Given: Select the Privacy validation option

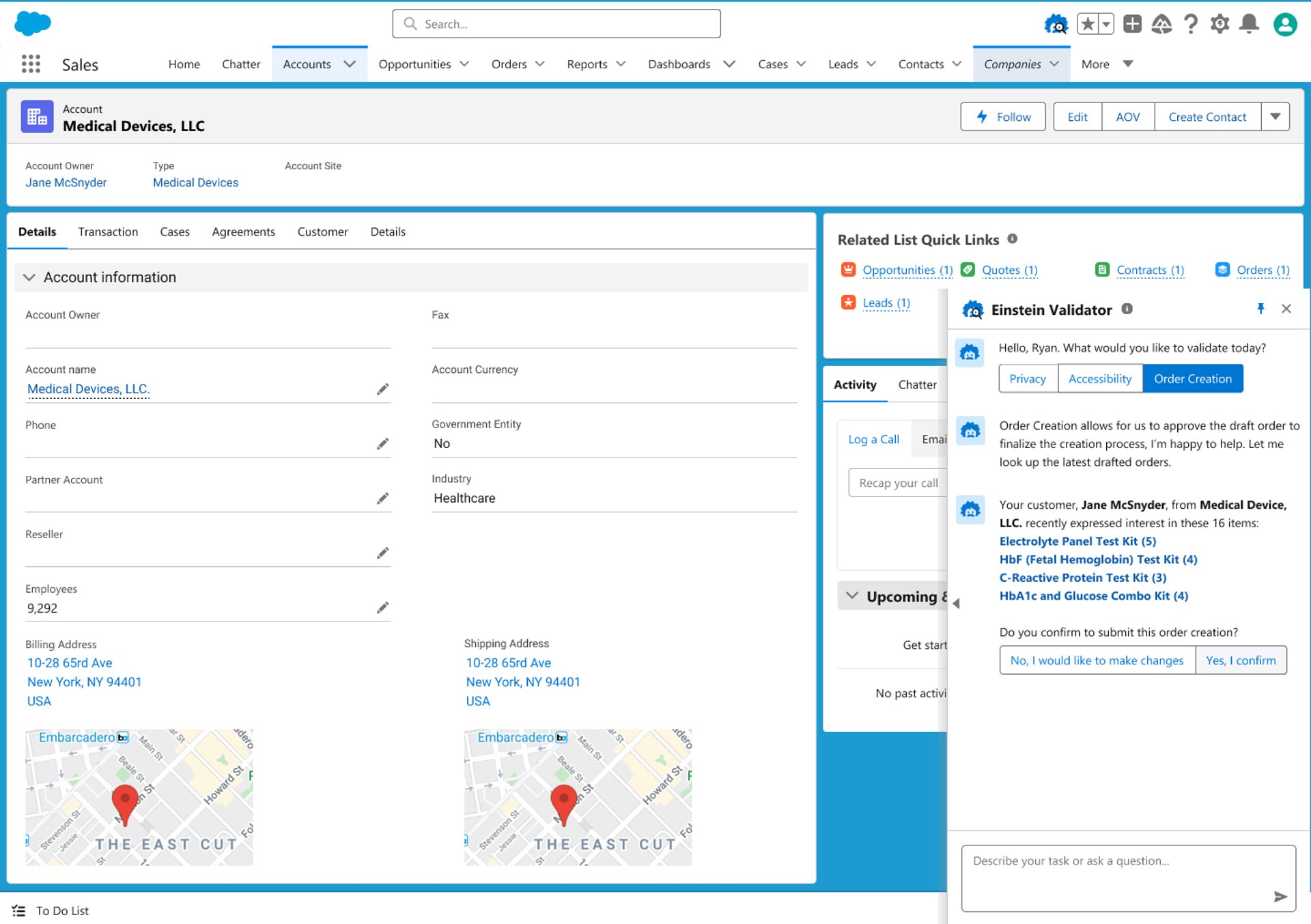Looking at the screenshot, I should coord(1027,379).
